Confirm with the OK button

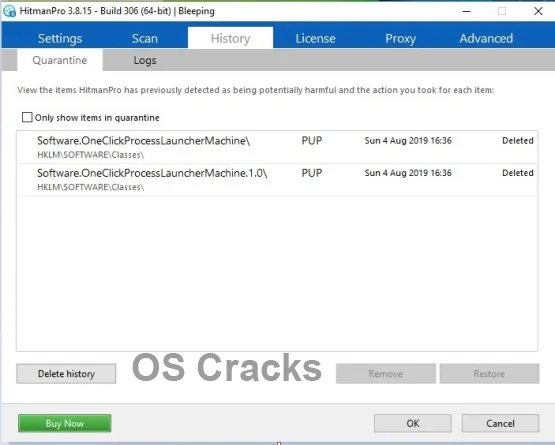click(x=413, y=423)
